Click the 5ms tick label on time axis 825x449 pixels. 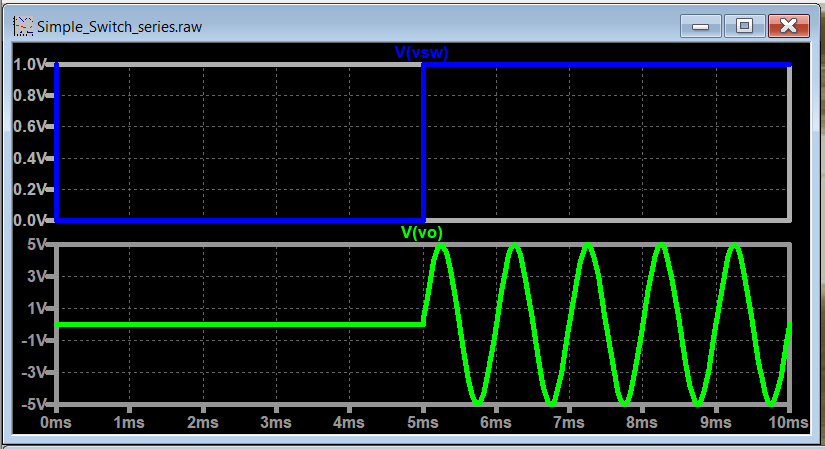(x=423, y=424)
